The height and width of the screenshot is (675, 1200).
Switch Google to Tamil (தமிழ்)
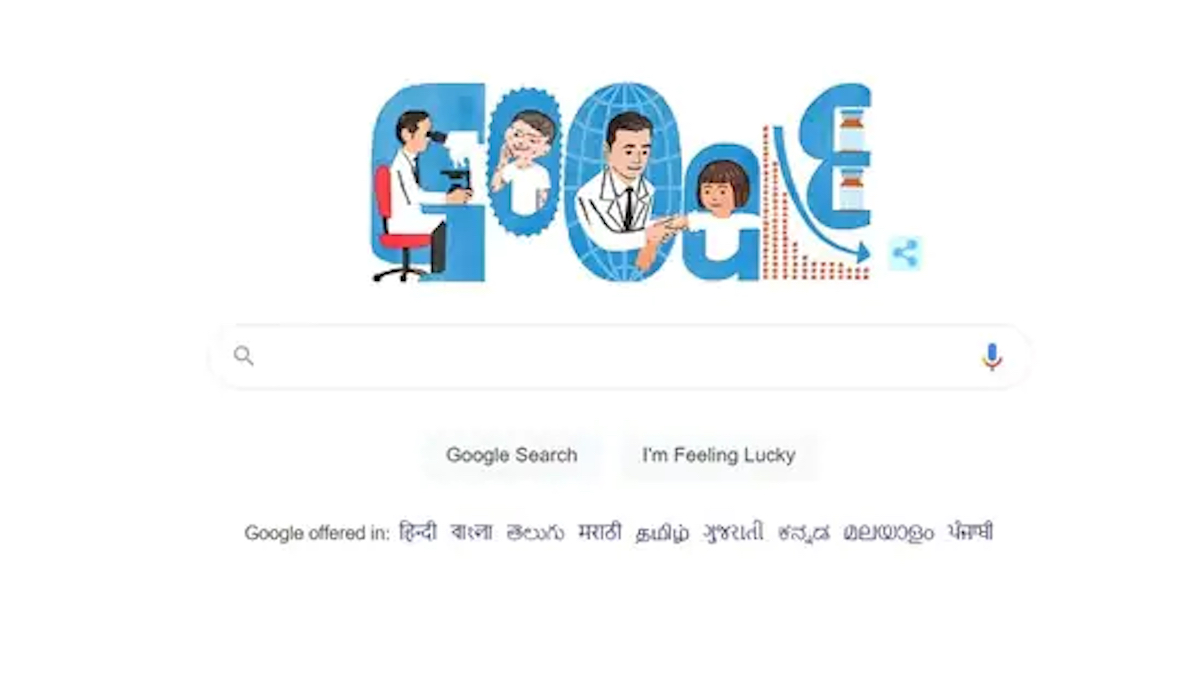click(662, 533)
